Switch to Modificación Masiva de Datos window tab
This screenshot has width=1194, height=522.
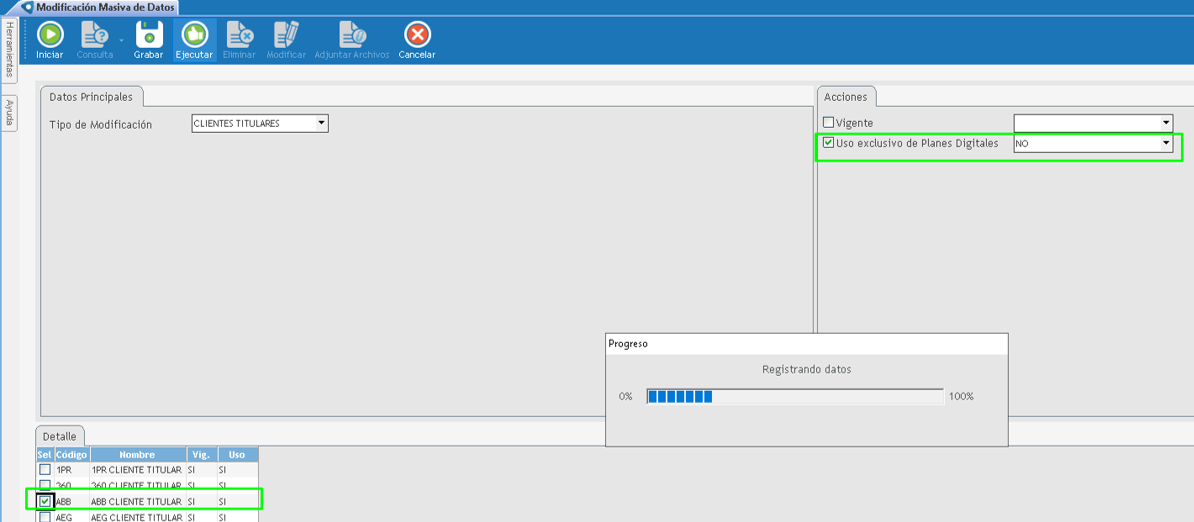[99, 8]
